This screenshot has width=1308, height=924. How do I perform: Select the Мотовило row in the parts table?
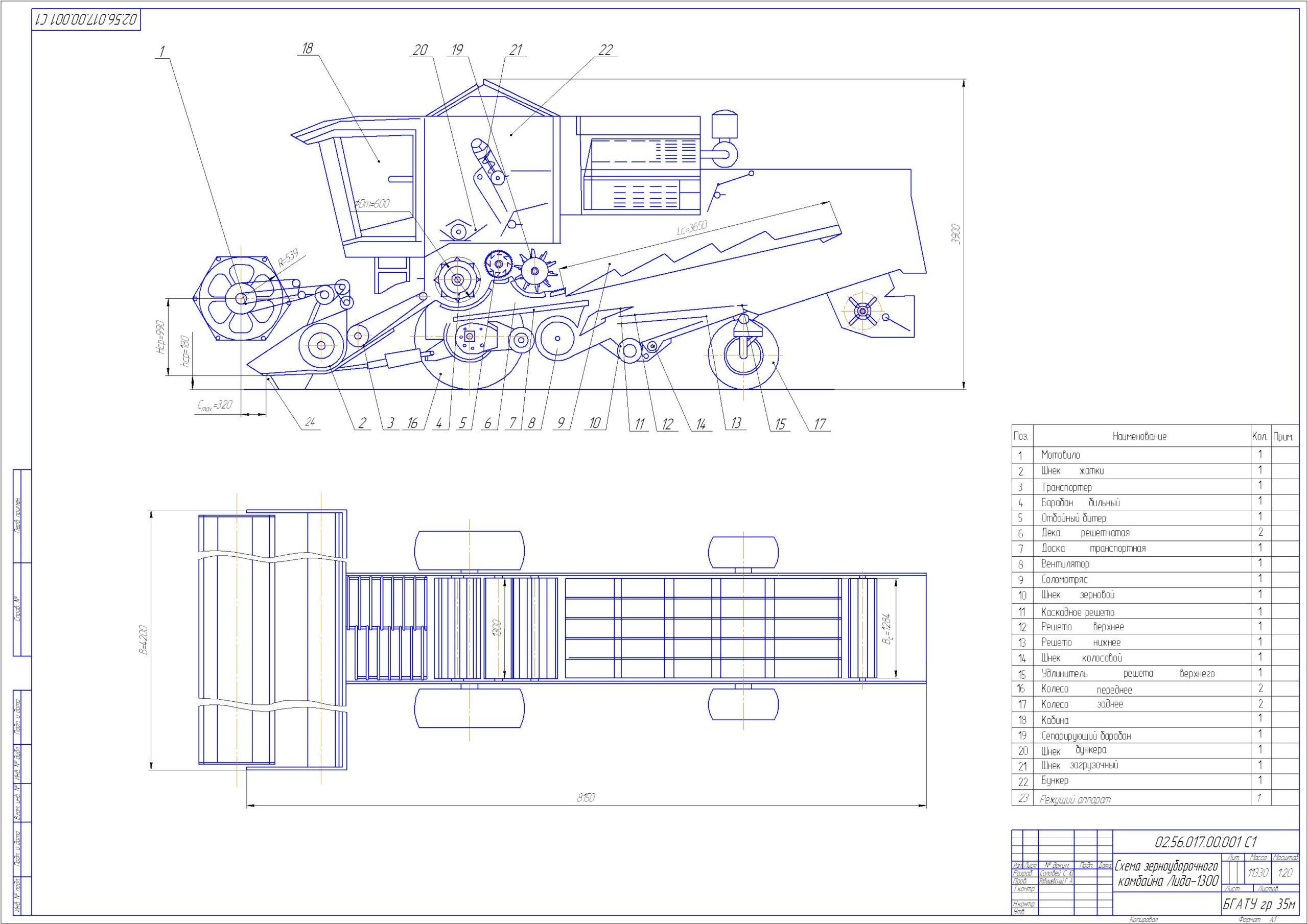coord(1060,455)
